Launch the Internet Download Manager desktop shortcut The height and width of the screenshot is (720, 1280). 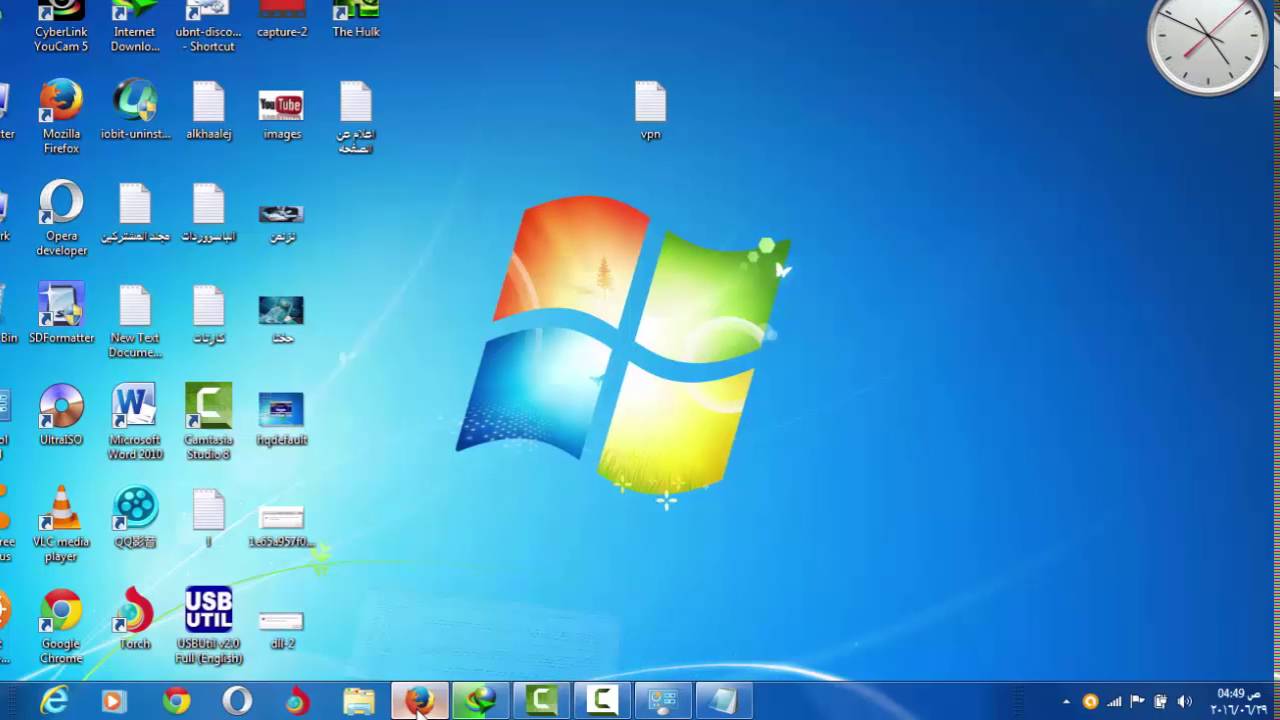pos(135,26)
